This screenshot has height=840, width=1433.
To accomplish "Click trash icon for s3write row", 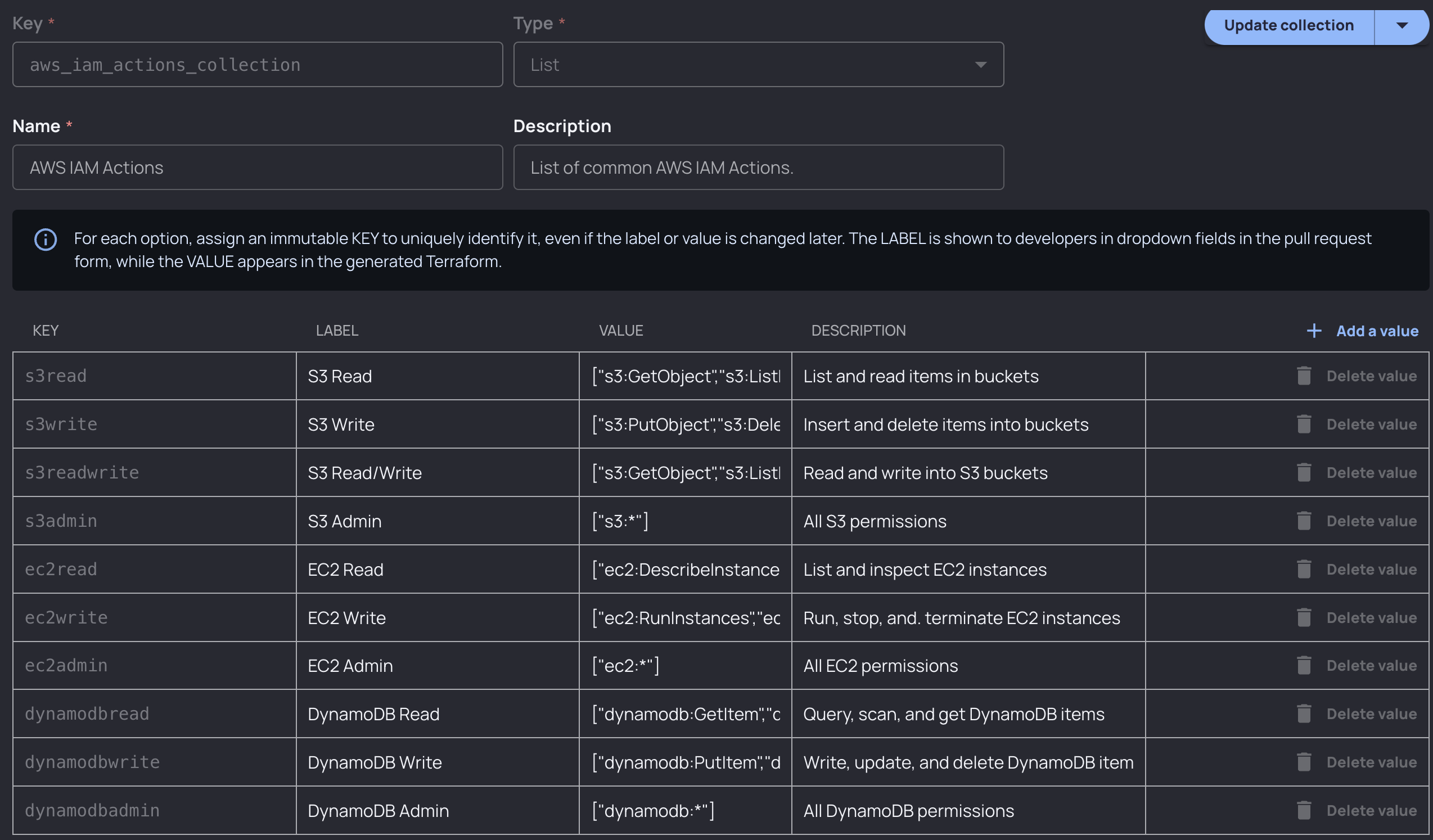I will [1304, 424].
